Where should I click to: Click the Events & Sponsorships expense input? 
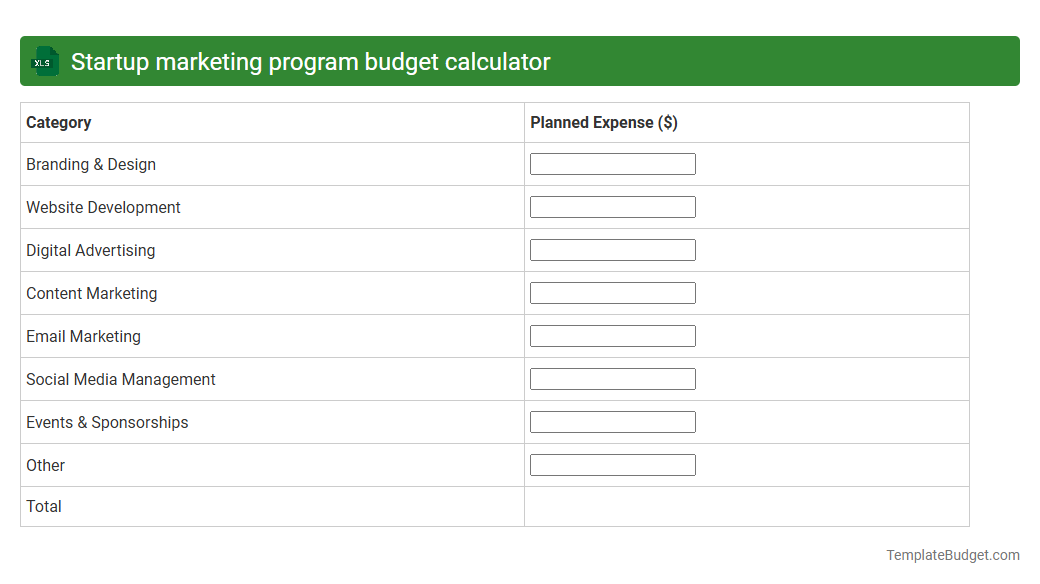coord(612,421)
